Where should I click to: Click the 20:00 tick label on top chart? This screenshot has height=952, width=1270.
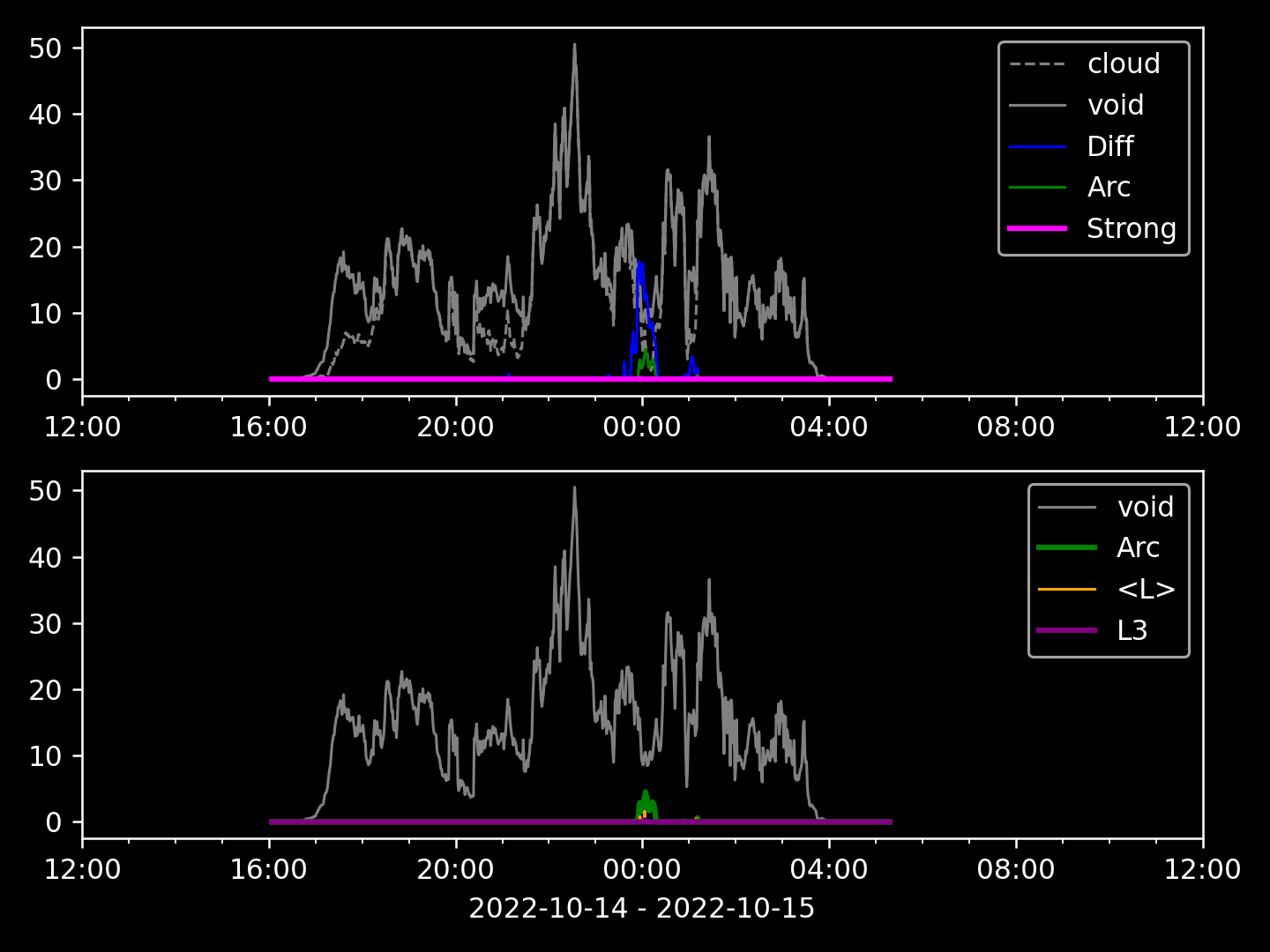click(456, 428)
